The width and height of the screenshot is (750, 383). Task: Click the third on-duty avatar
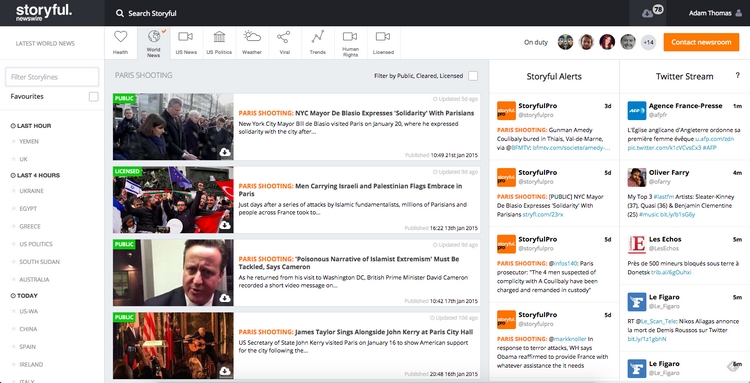(607, 42)
